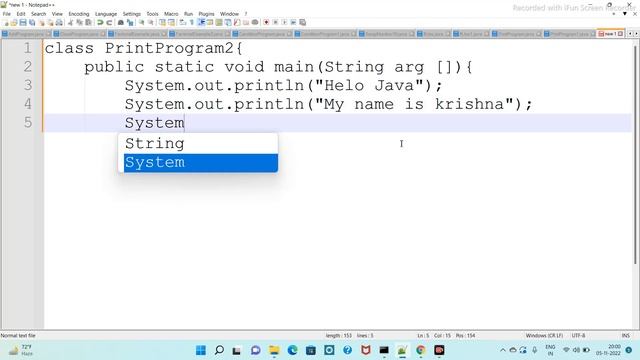Click line number 3 in the margin
The height and width of the screenshot is (360, 640).
click(27, 85)
